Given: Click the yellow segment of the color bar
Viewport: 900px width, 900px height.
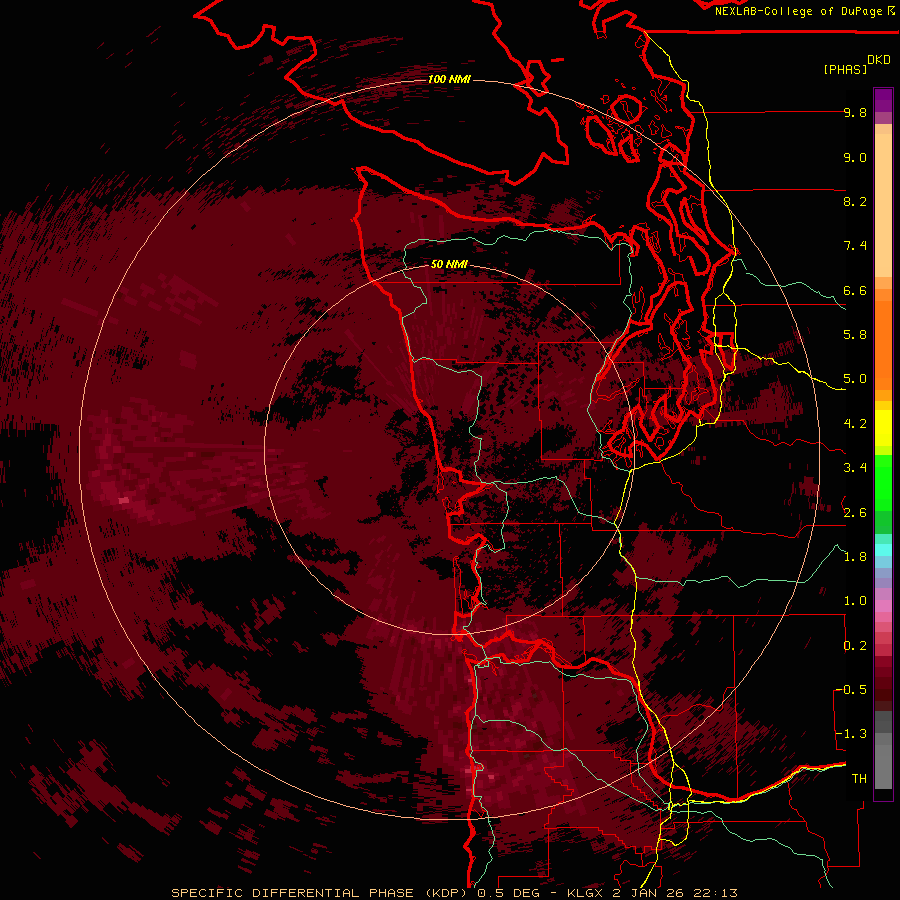Looking at the screenshot, I should coord(883,427).
